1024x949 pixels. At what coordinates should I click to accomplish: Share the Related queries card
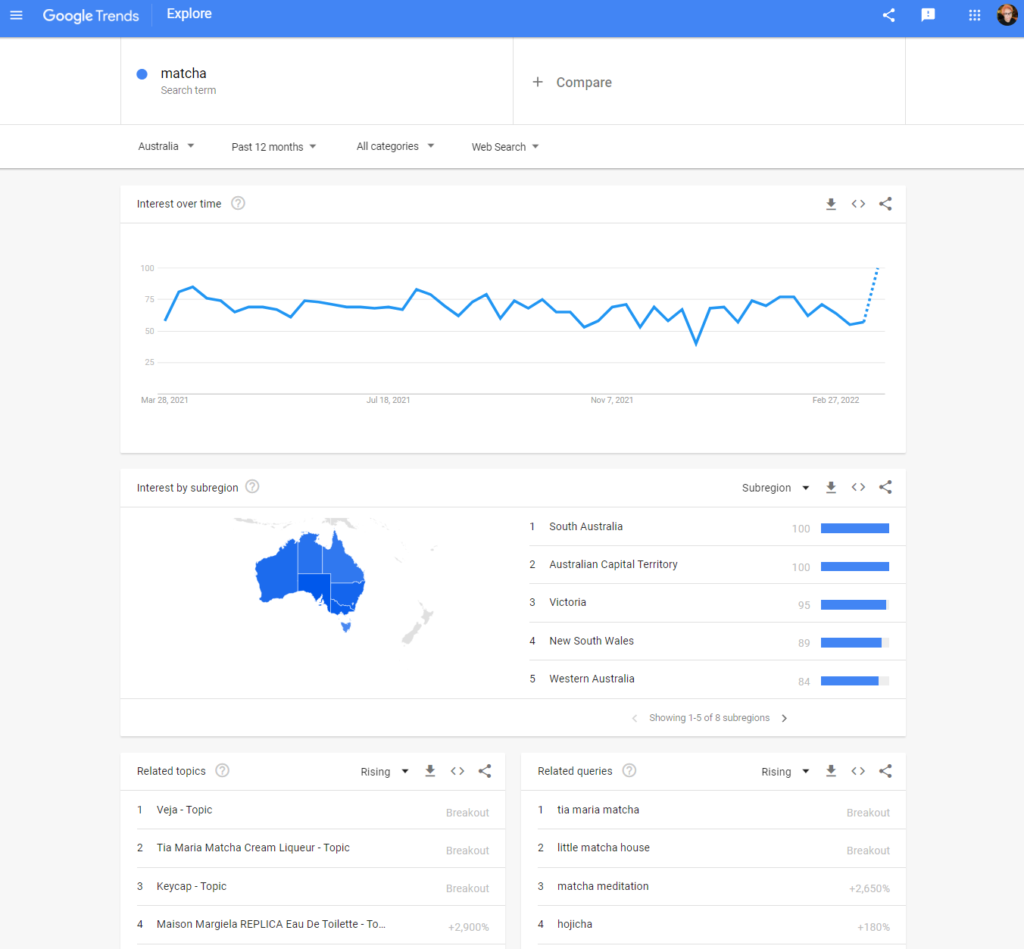tap(886, 771)
